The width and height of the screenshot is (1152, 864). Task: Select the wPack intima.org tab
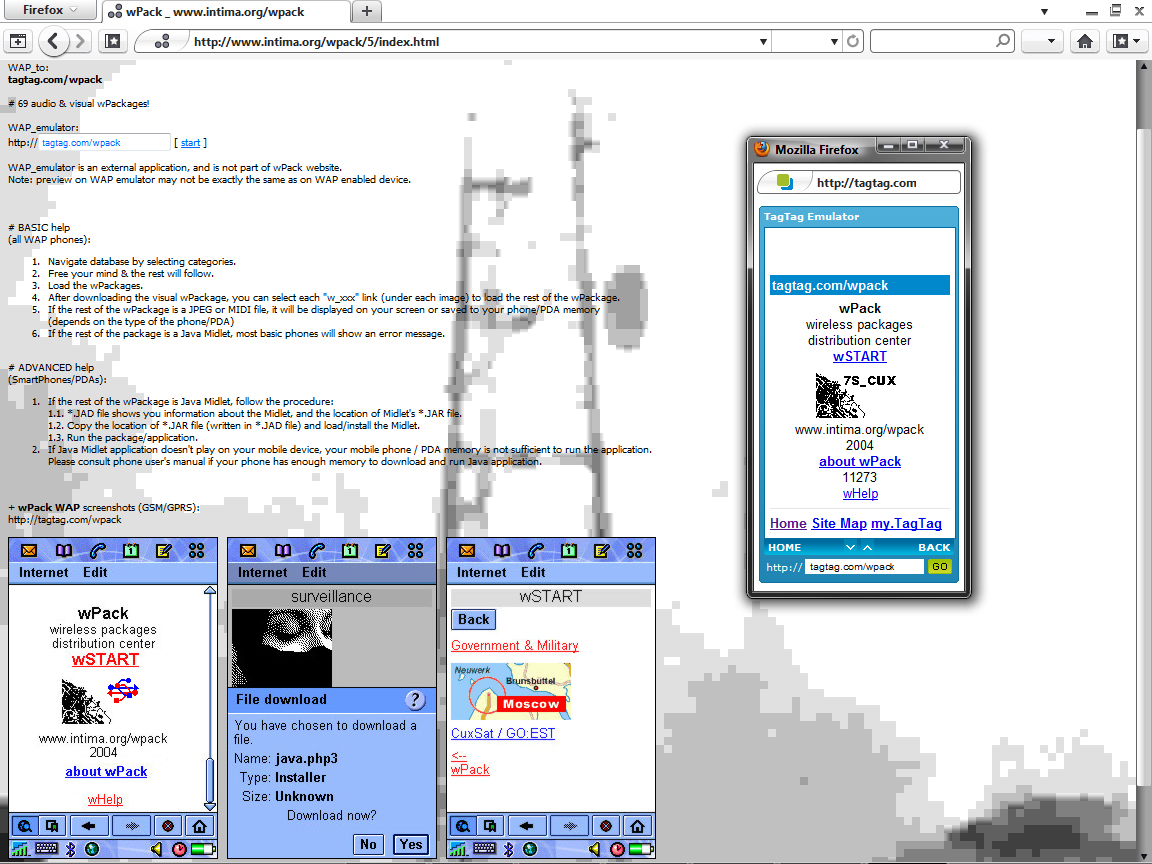point(225,11)
